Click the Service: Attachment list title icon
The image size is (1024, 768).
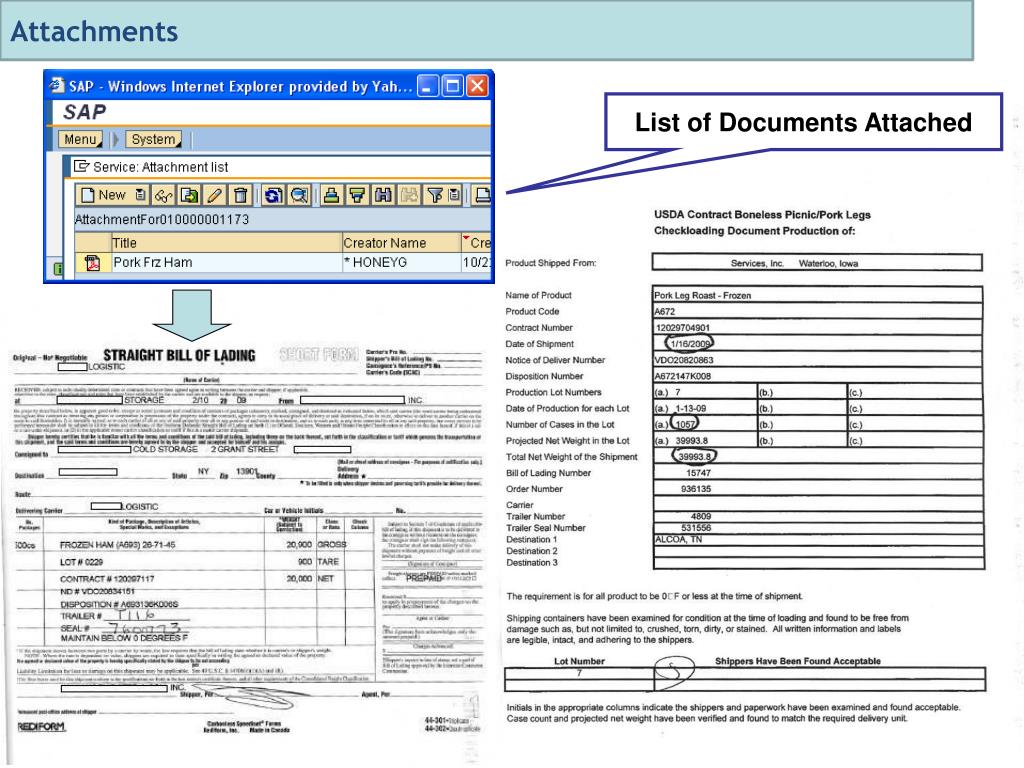tap(81, 167)
